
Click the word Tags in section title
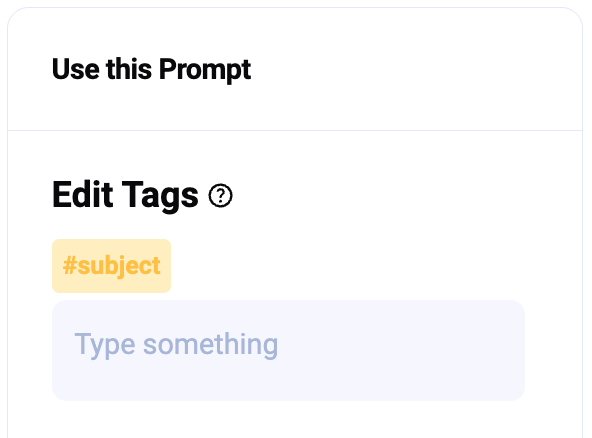click(x=160, y=196)
